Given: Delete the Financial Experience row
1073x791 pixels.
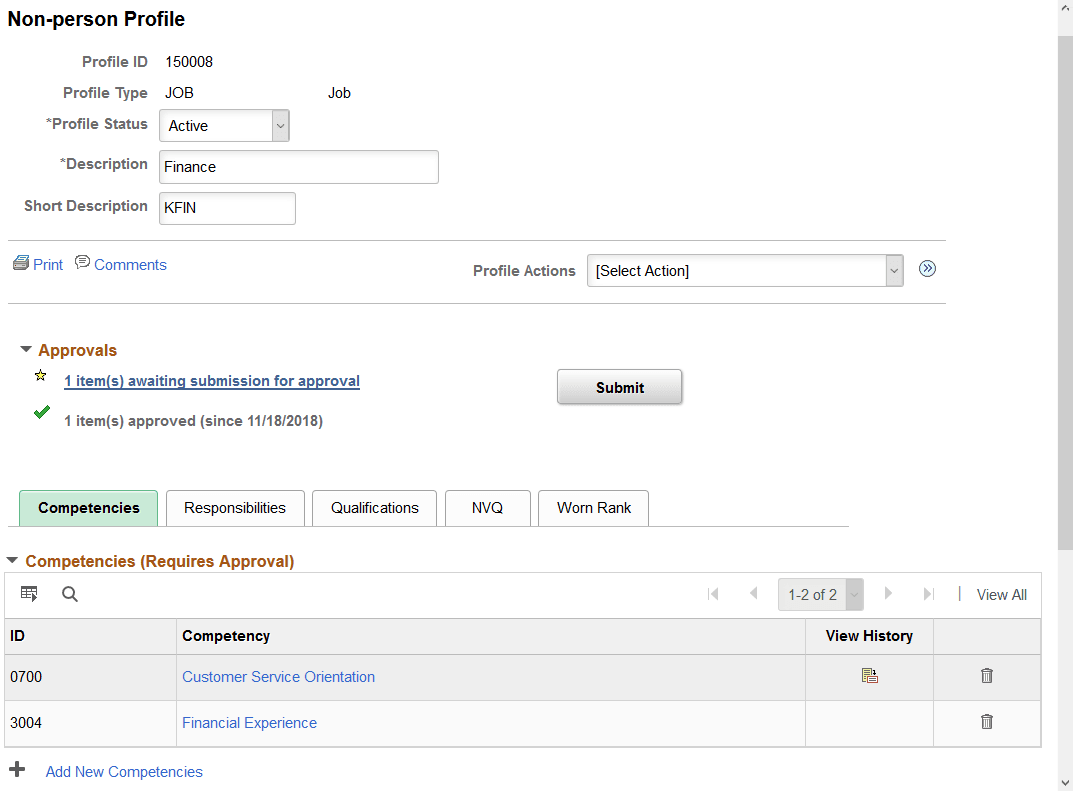Looking at the screenshot, I should (987, 722).
